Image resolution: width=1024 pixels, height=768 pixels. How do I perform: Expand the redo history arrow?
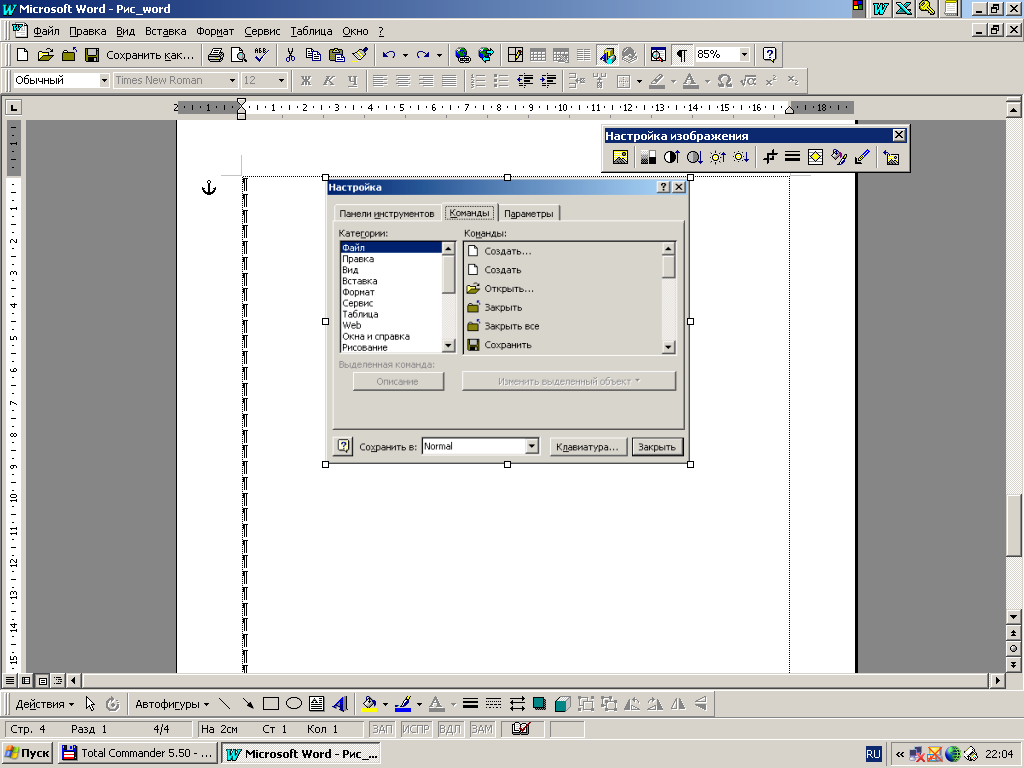(x=440, y=56)
